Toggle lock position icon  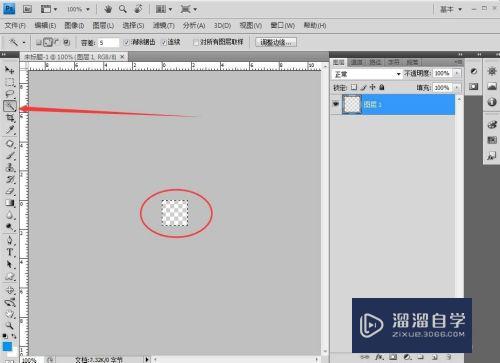pyautogui.click(x=372, y=87)
